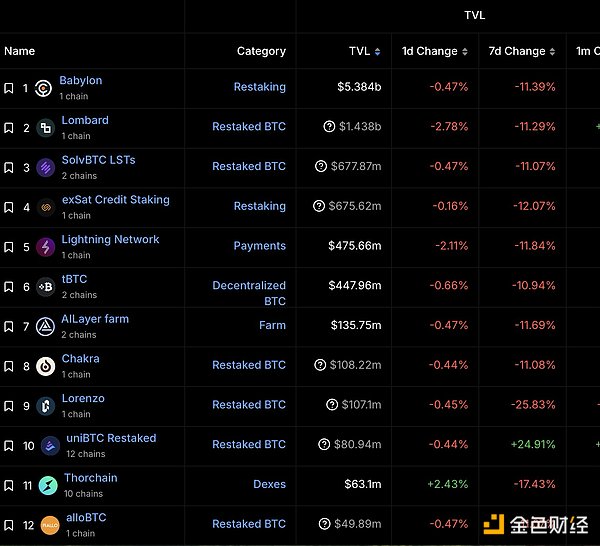Click the Lightning Network logo icon
Viewport: 600px width, 546px height.
coord(46,247)
